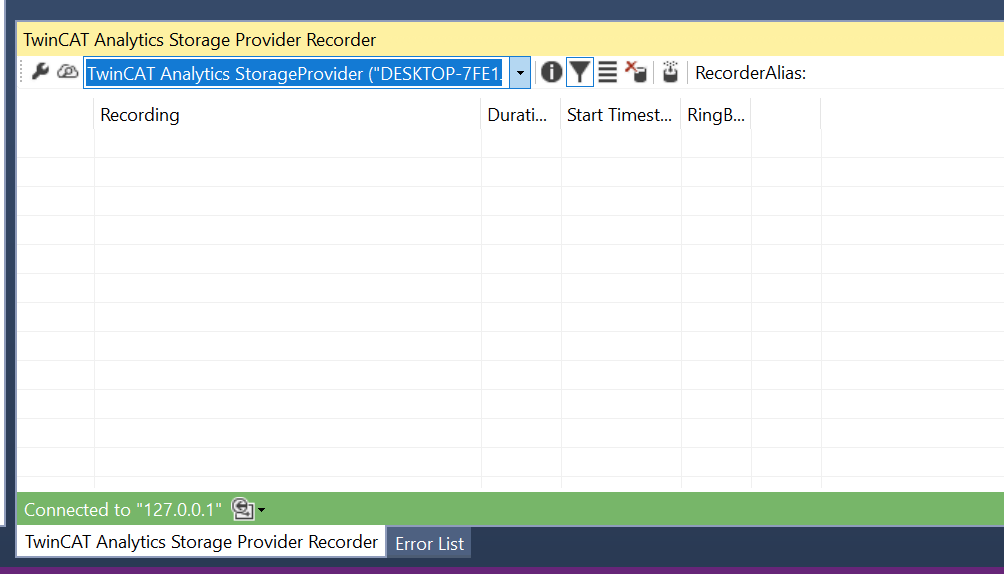Image resolution: width=1004 pixels, height=574 pixels.
Task: Open the wrench settings icon
Action: (40, 71)
